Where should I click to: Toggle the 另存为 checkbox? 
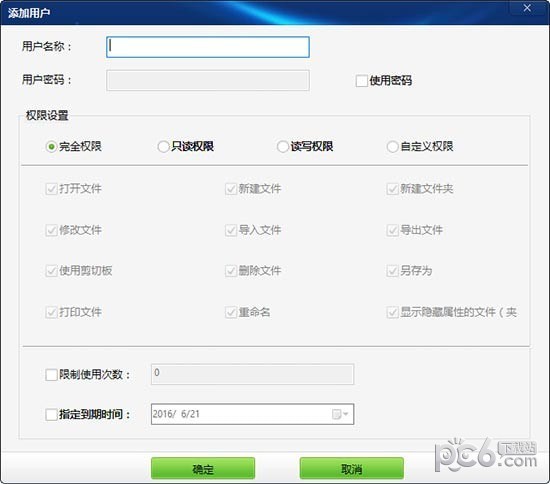click(x=392, y=271)
